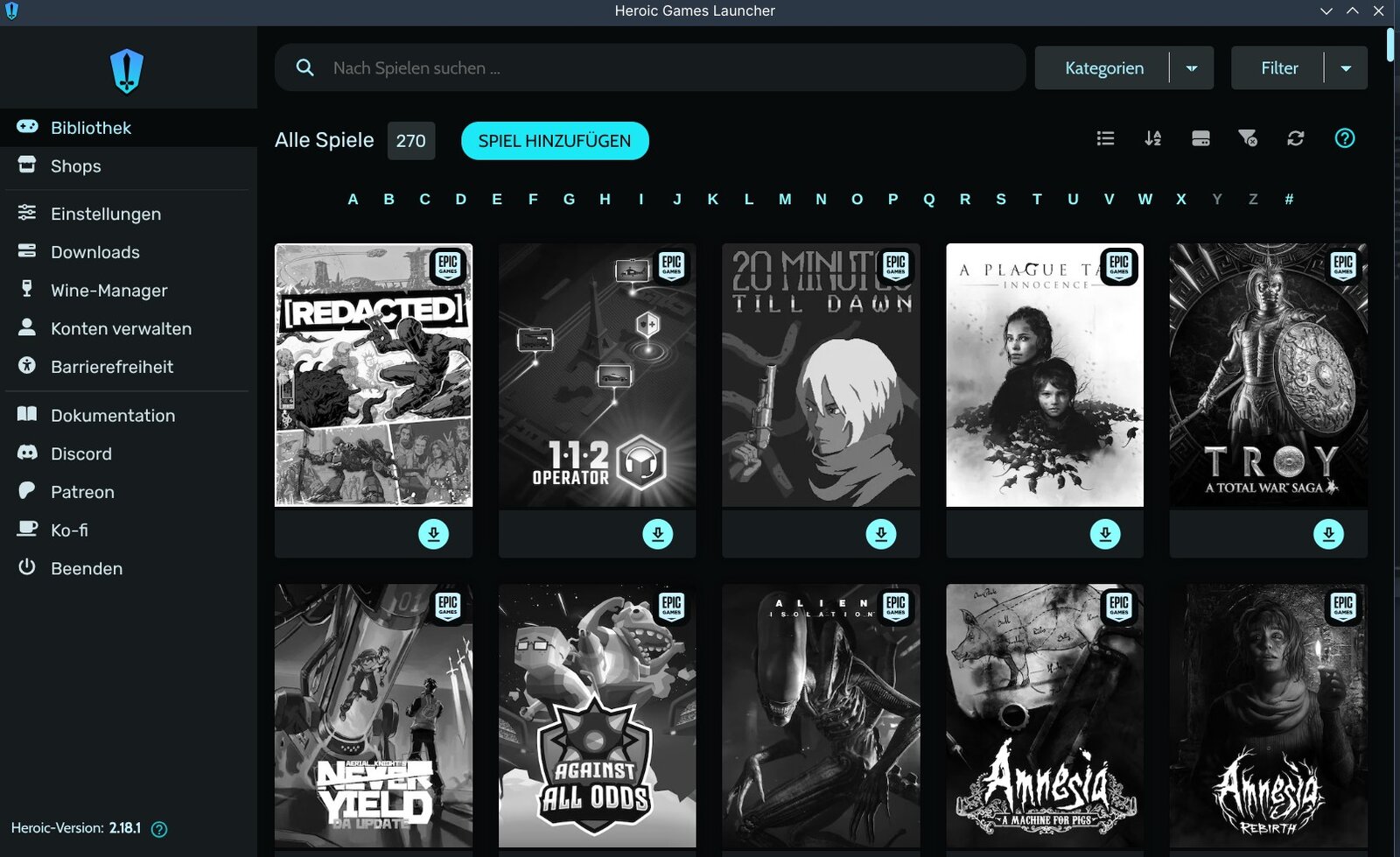
Task: Switch library to list view
Action: point(1105,138)
